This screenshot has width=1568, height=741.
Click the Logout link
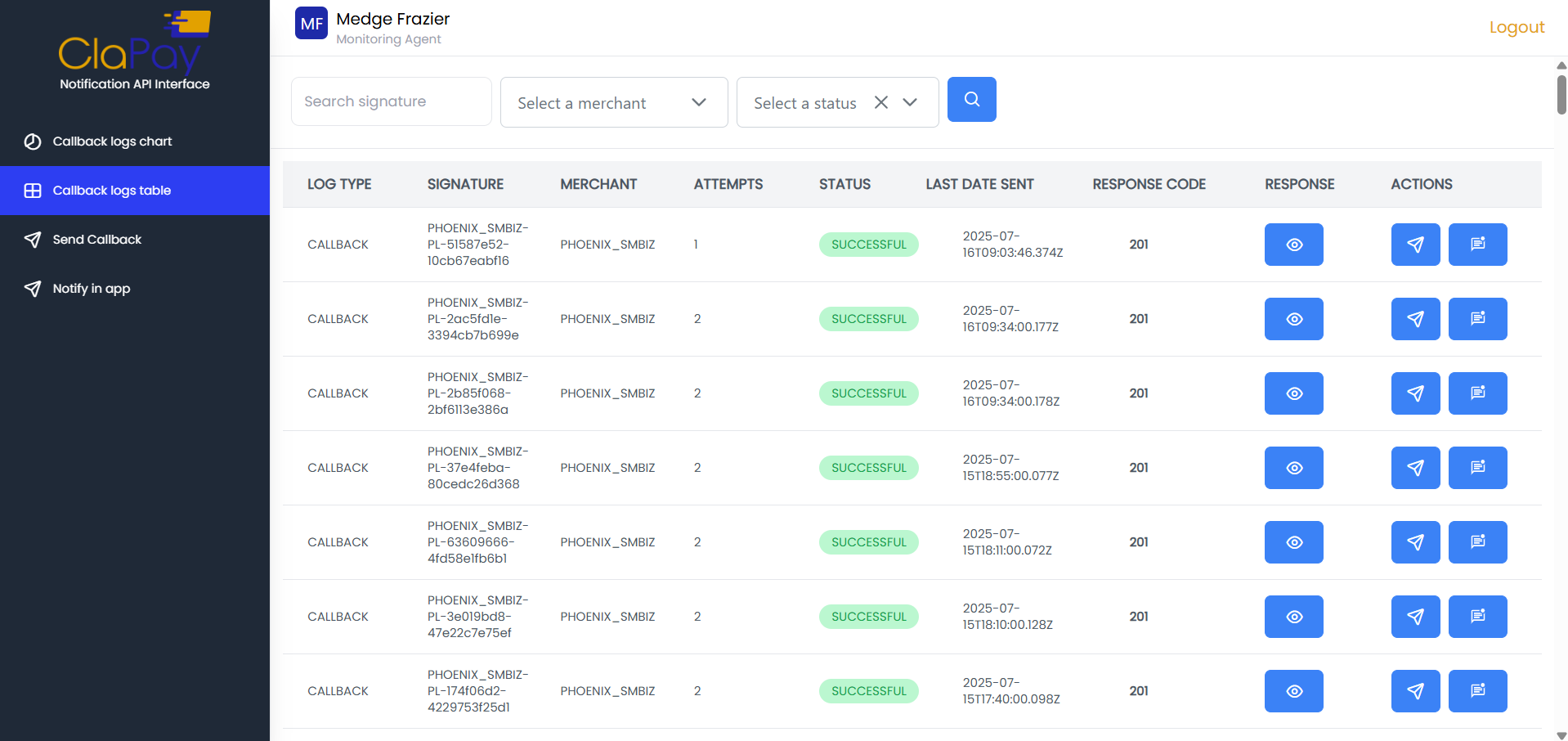(x=1516, y=27)
